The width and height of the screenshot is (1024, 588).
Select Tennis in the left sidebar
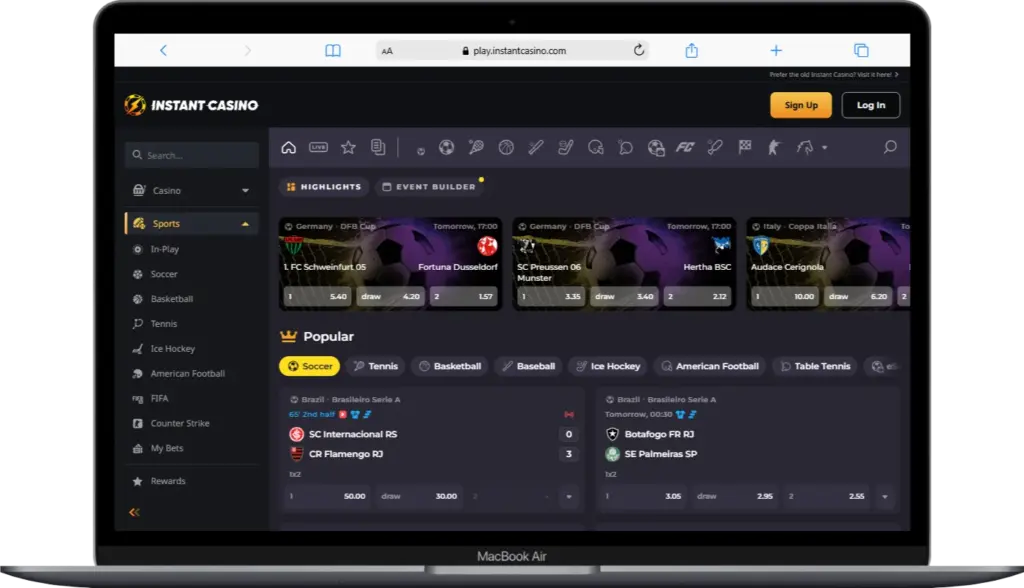coord(164,323)
